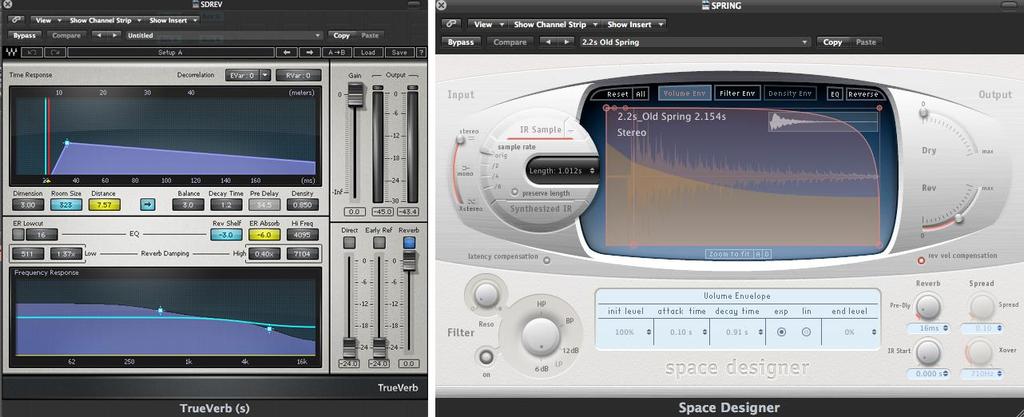Open View dropdown in SDREV window
1024x417 pixels.
(x=46, y=20)
